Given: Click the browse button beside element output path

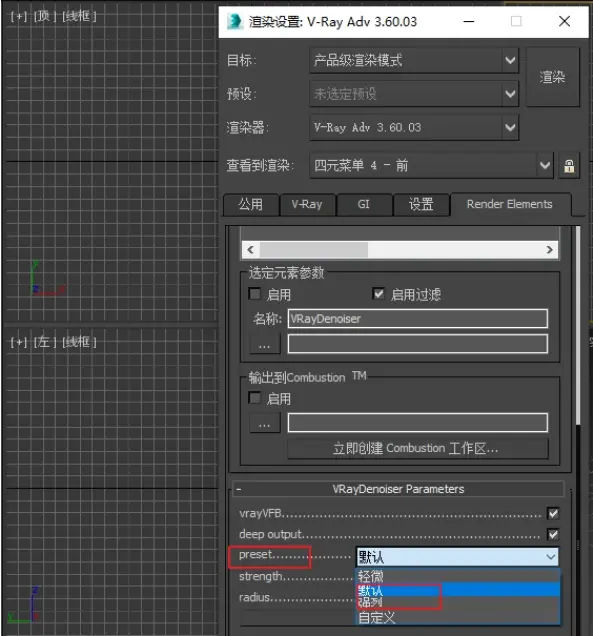Looking at the screenshot, I should click(264, 345).
